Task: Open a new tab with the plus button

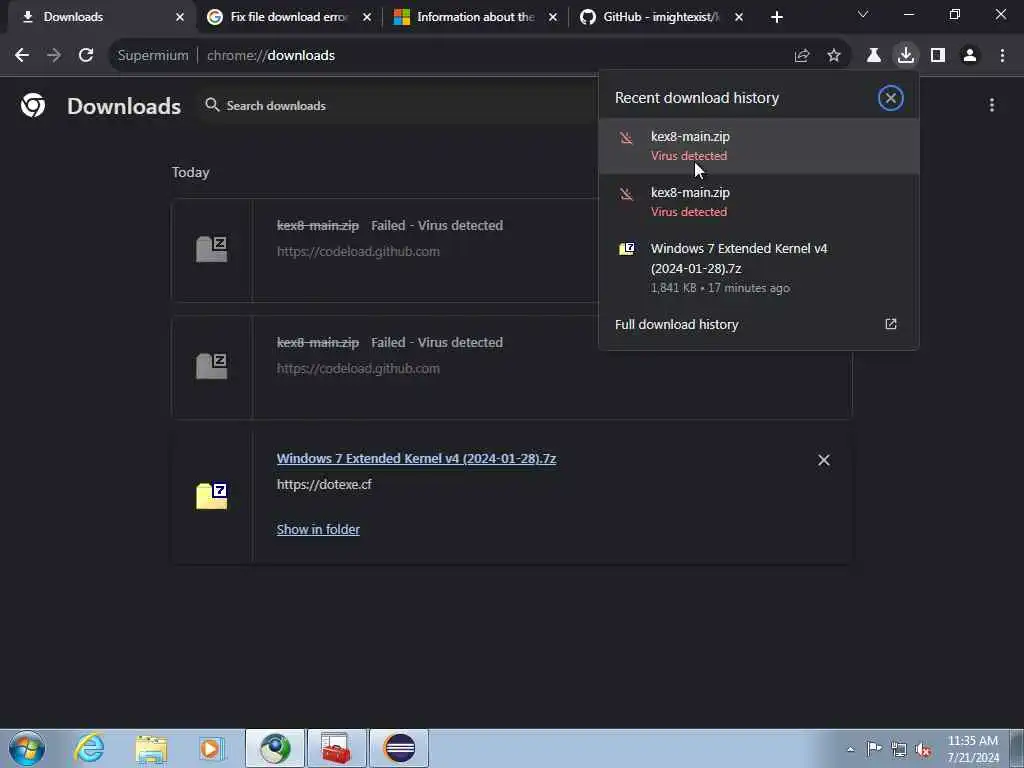Action: pyautogui.click(x=776, y=17)
